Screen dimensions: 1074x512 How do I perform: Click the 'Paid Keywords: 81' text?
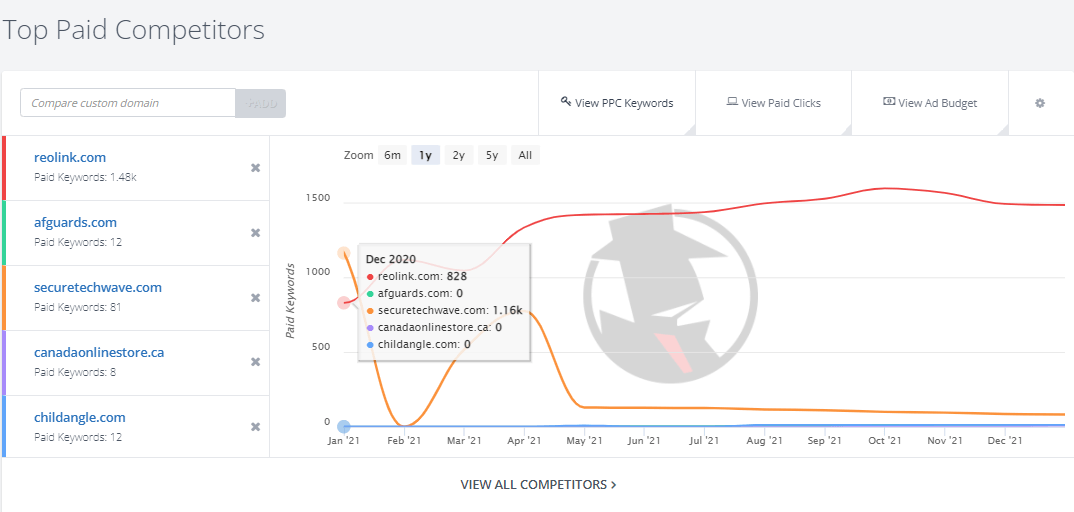tap(77, 307)
